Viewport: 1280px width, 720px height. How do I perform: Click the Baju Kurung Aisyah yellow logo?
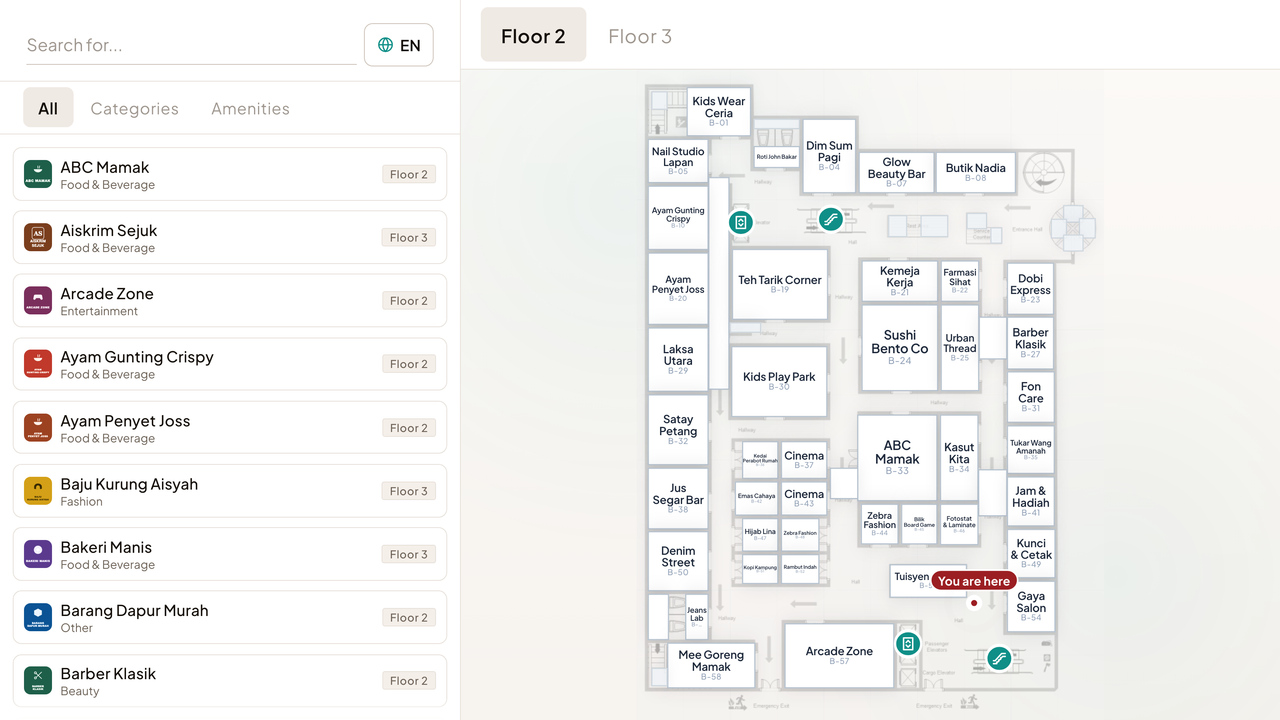click(x=38, y=491)
